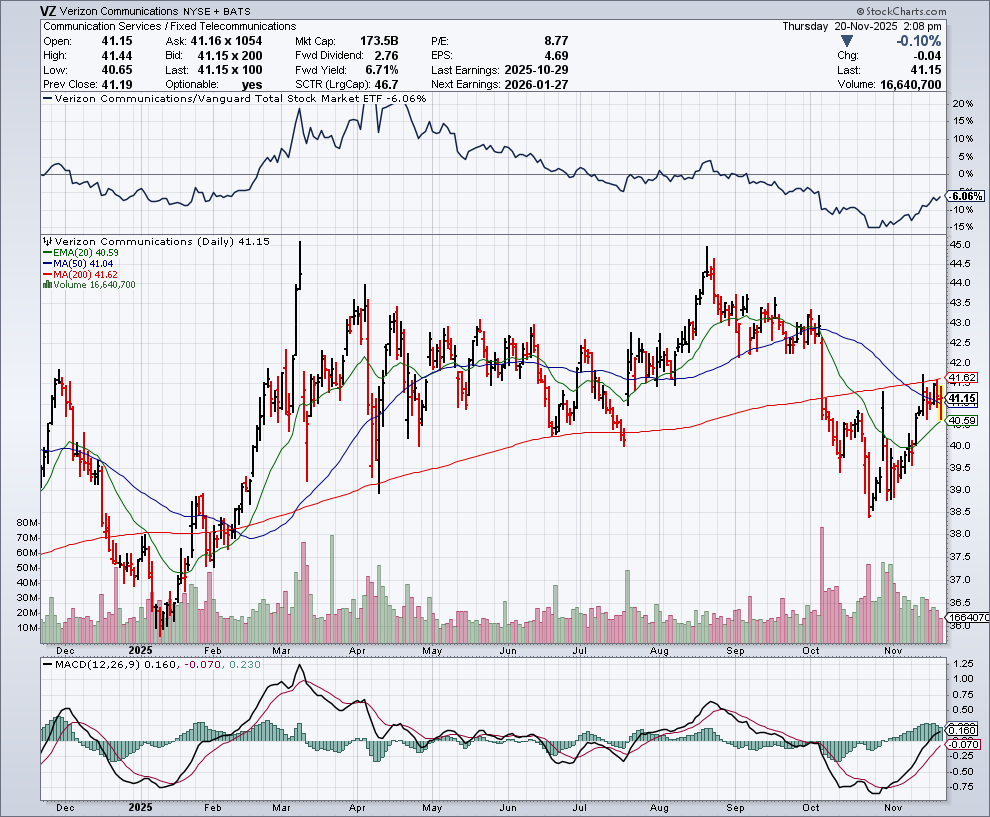Click the -0.10% percent change value

(x=919, y=41)
